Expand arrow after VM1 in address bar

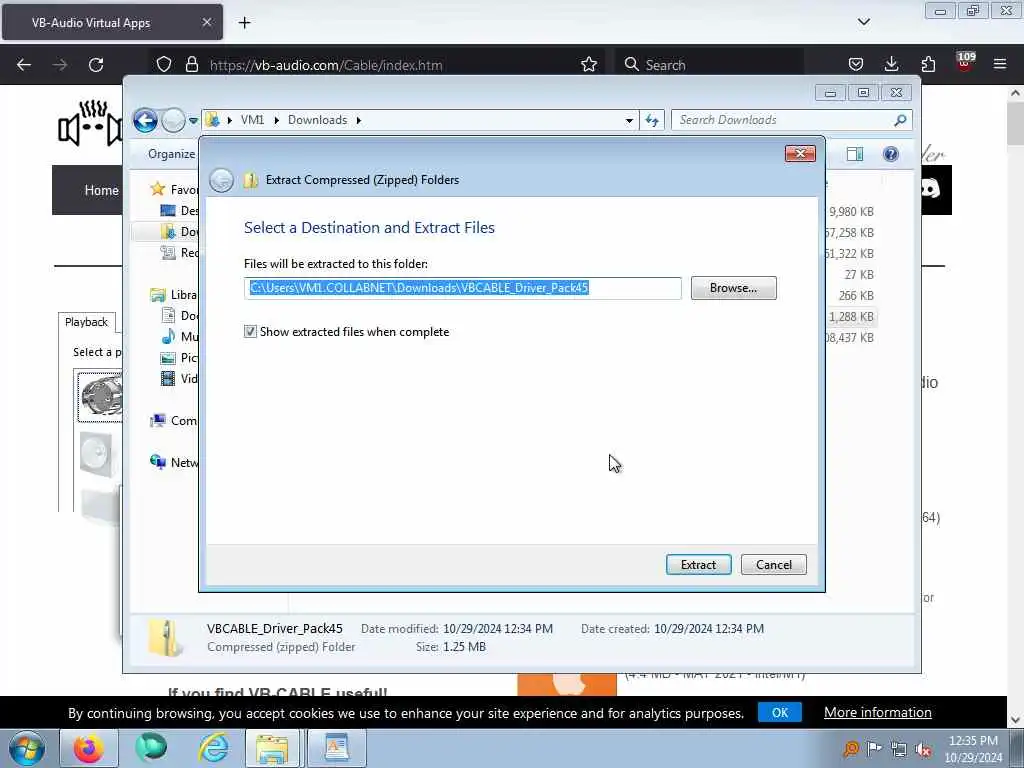pos(277,120)
